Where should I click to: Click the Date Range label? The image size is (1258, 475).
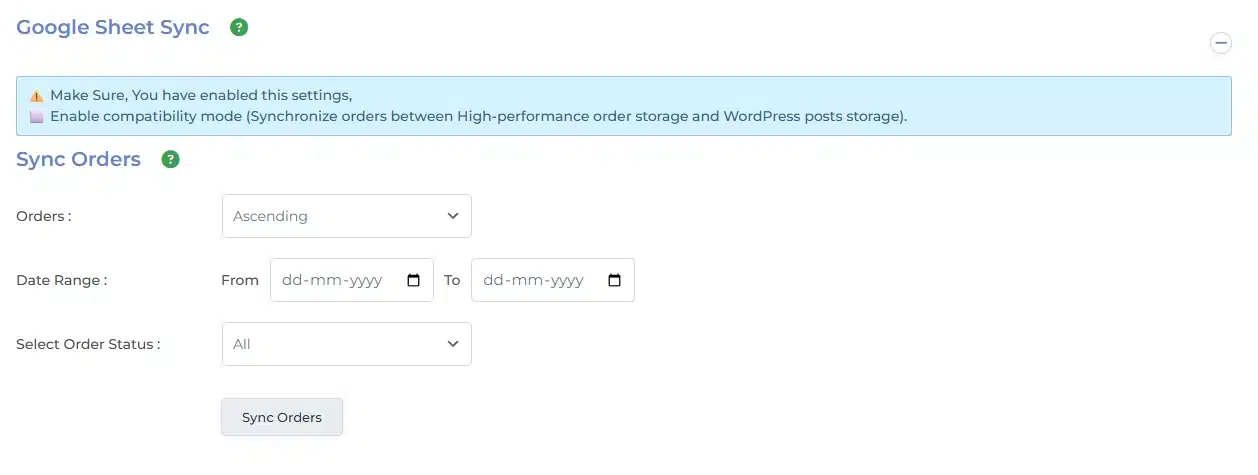point(61,281)
